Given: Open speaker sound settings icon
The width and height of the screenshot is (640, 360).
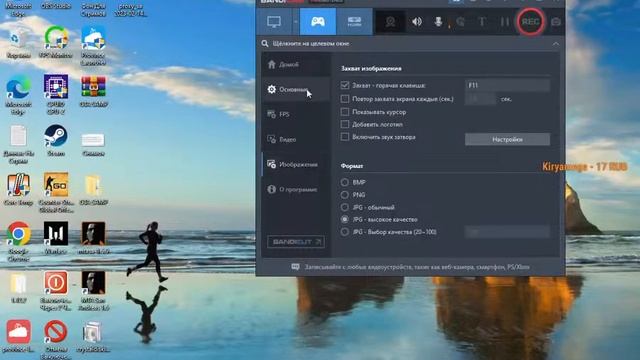Looking at the screenshot, I should point(417,22).
